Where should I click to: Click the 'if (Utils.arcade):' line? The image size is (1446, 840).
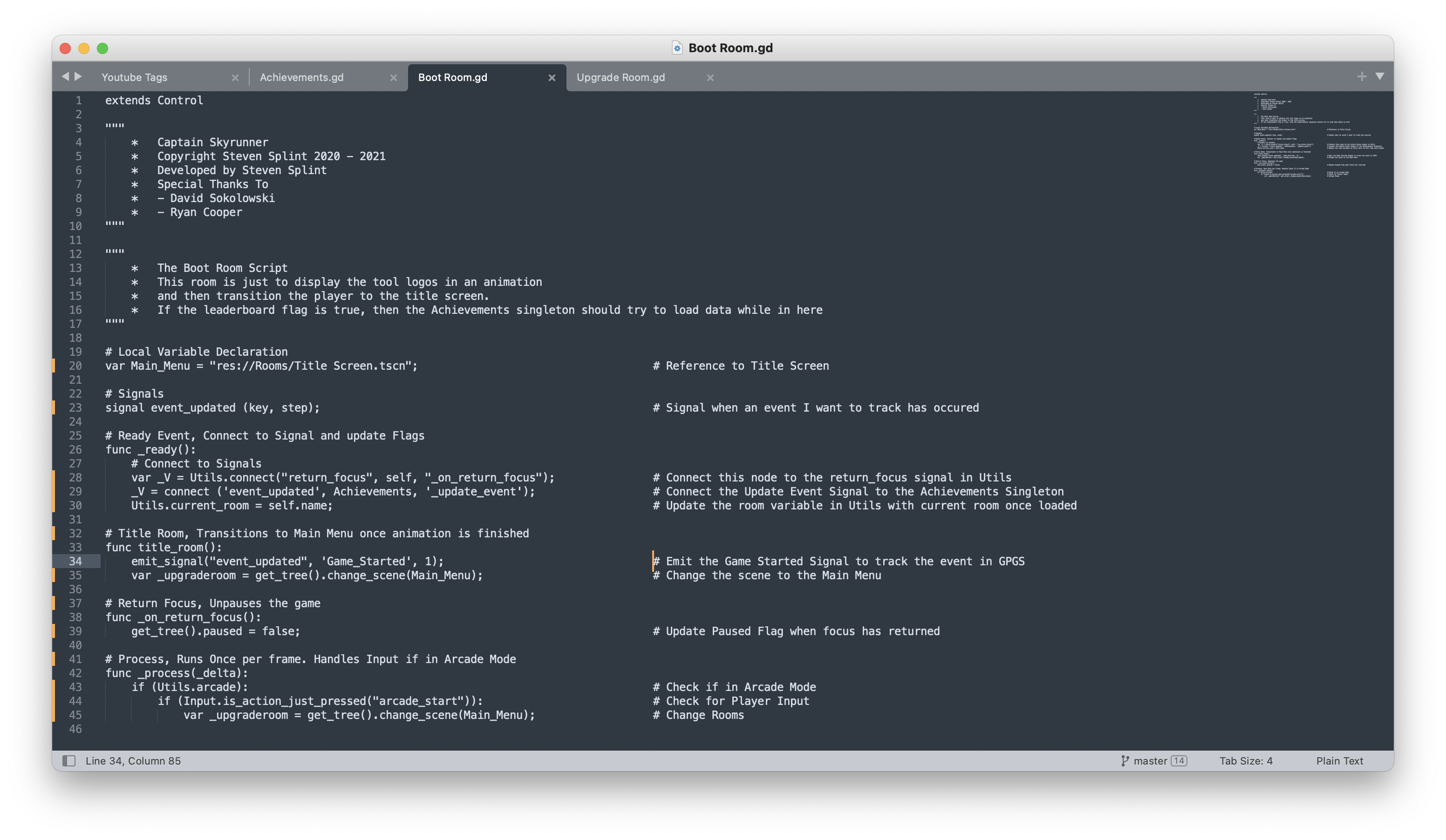pos(190,687)
